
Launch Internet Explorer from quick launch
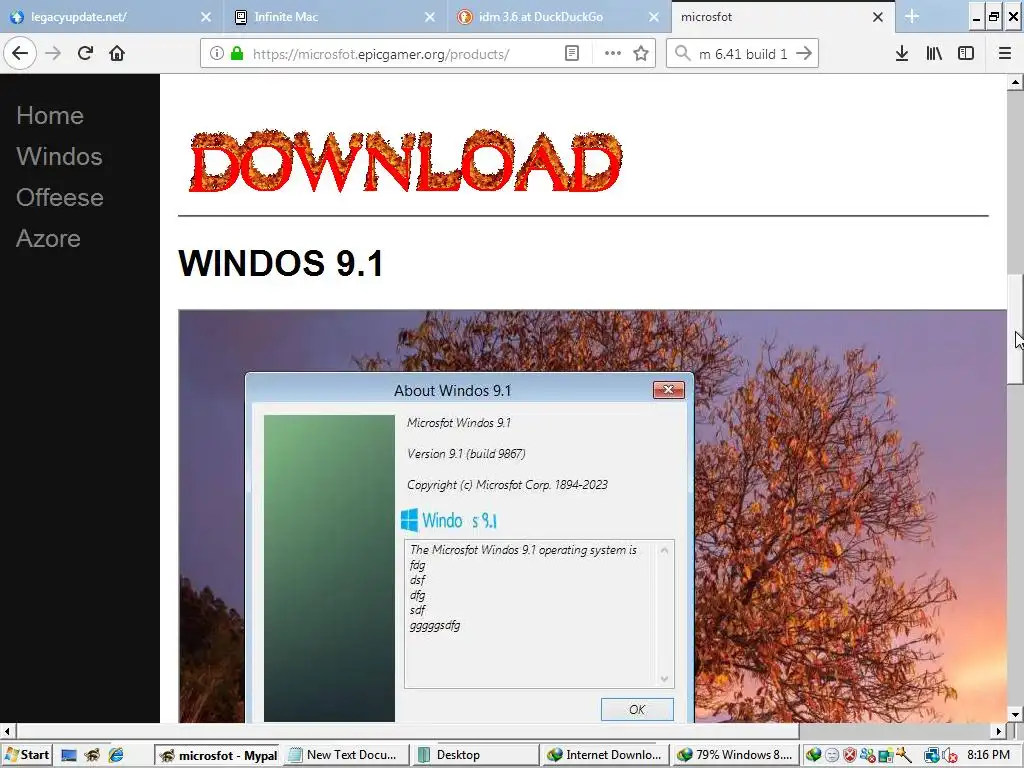[x=116, y=755]
